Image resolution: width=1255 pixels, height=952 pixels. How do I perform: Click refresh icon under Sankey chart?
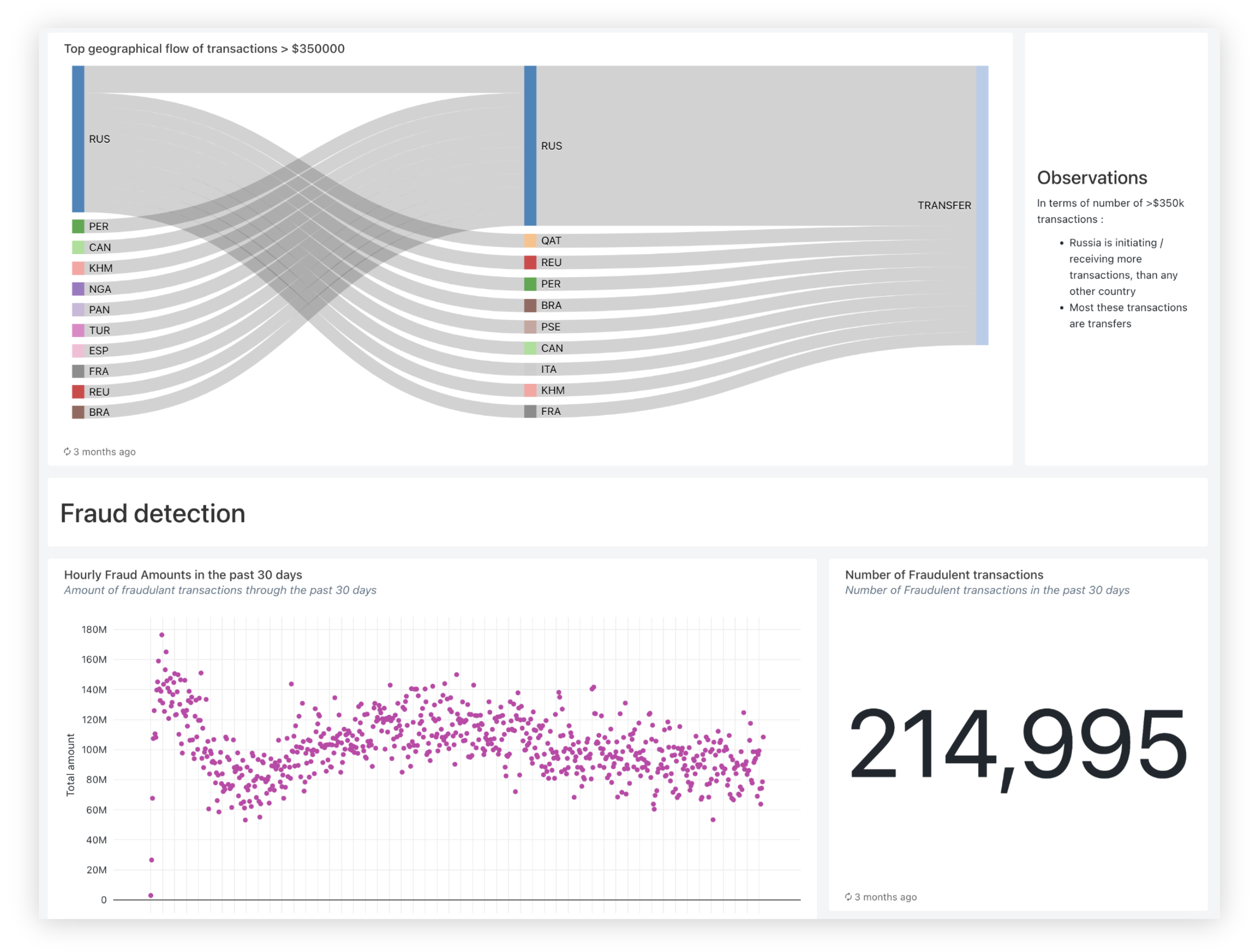(67, 452)
